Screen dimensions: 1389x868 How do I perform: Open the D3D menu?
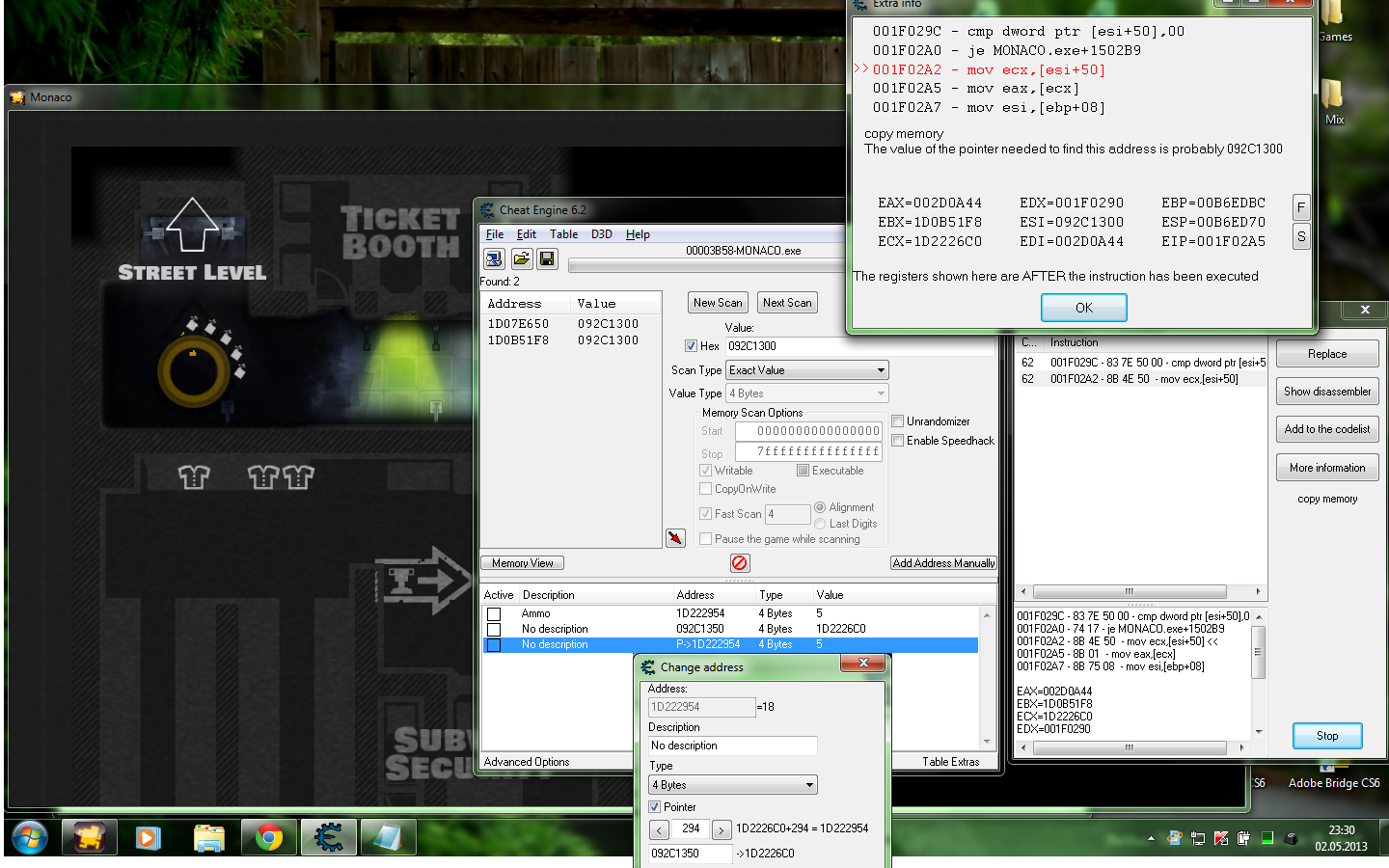[x=601, y=234]
